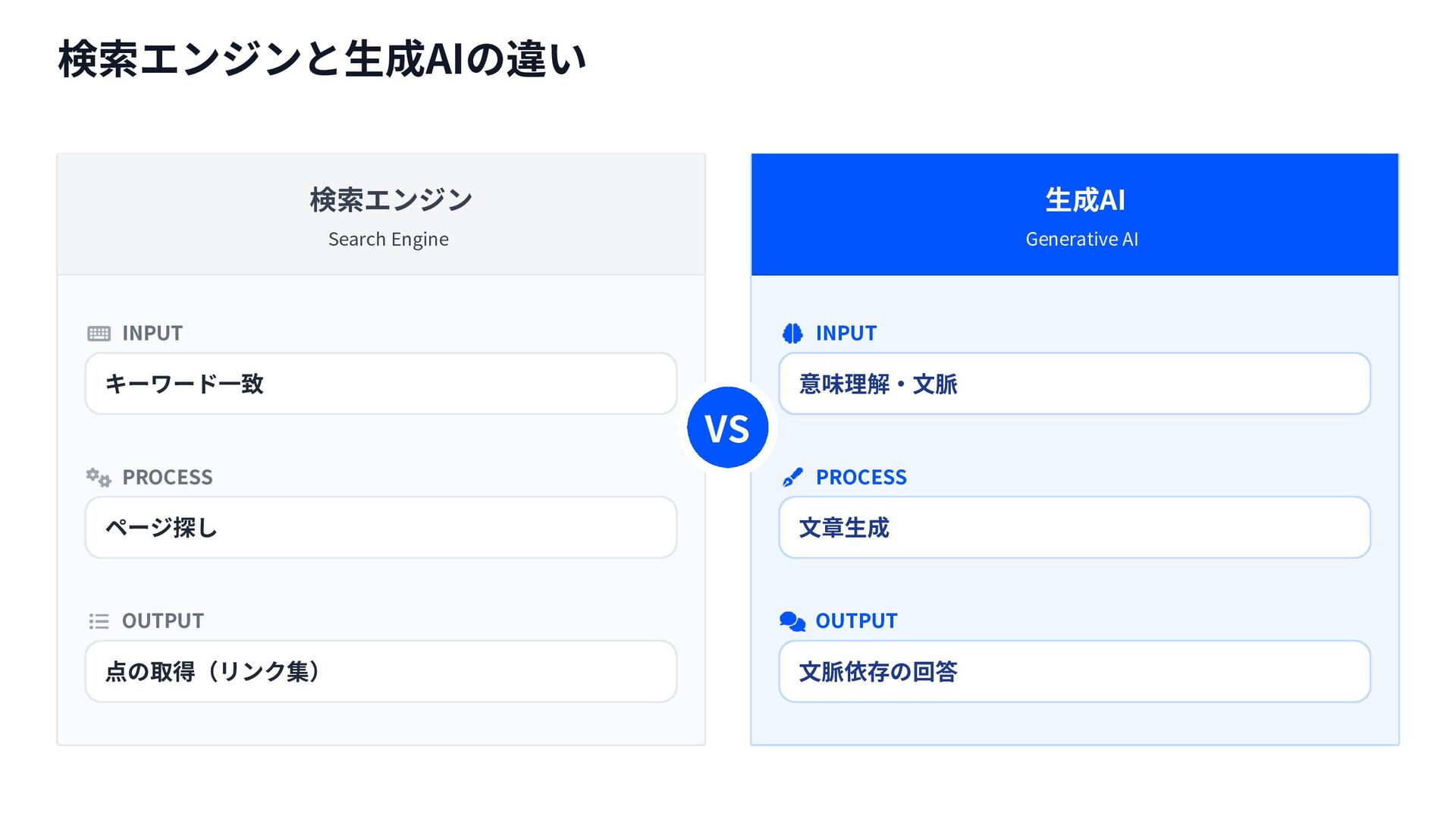Viewport: 1456px width, 819px height.
Task: Click the blue OUTPUT label
Action: (x=856, y=621)
